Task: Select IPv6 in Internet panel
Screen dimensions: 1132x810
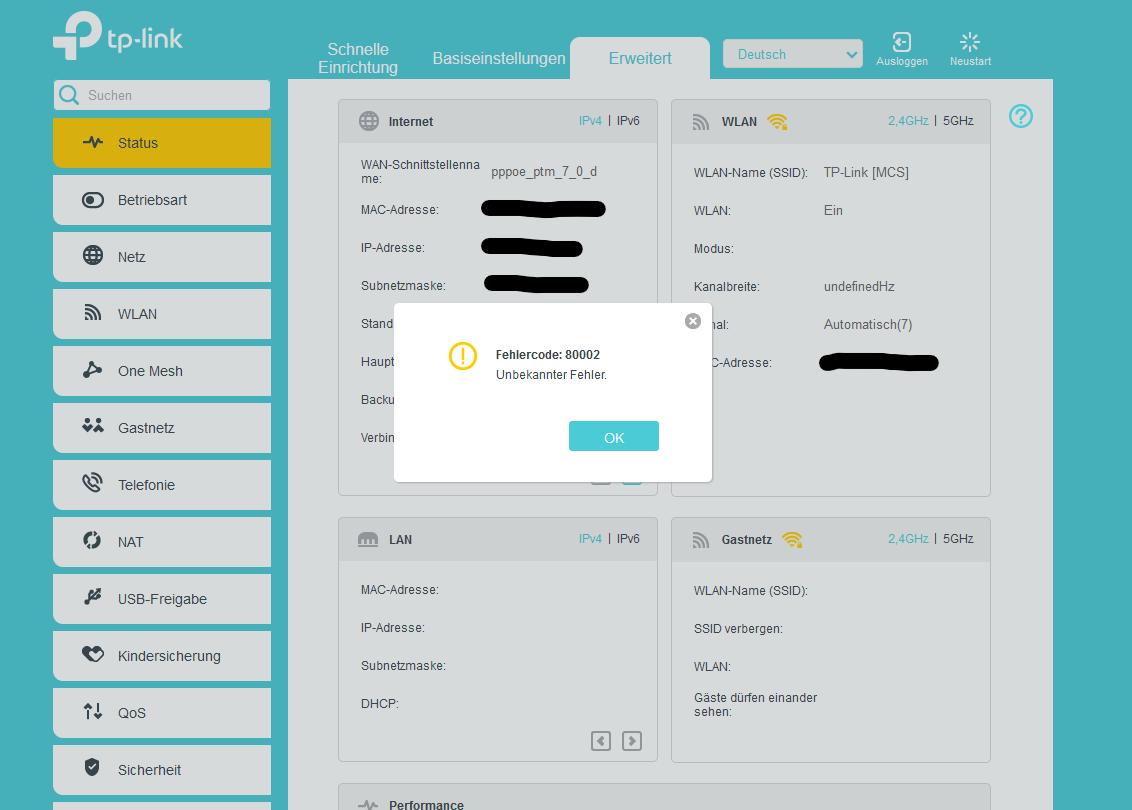Action: click(x=628, y=121)
